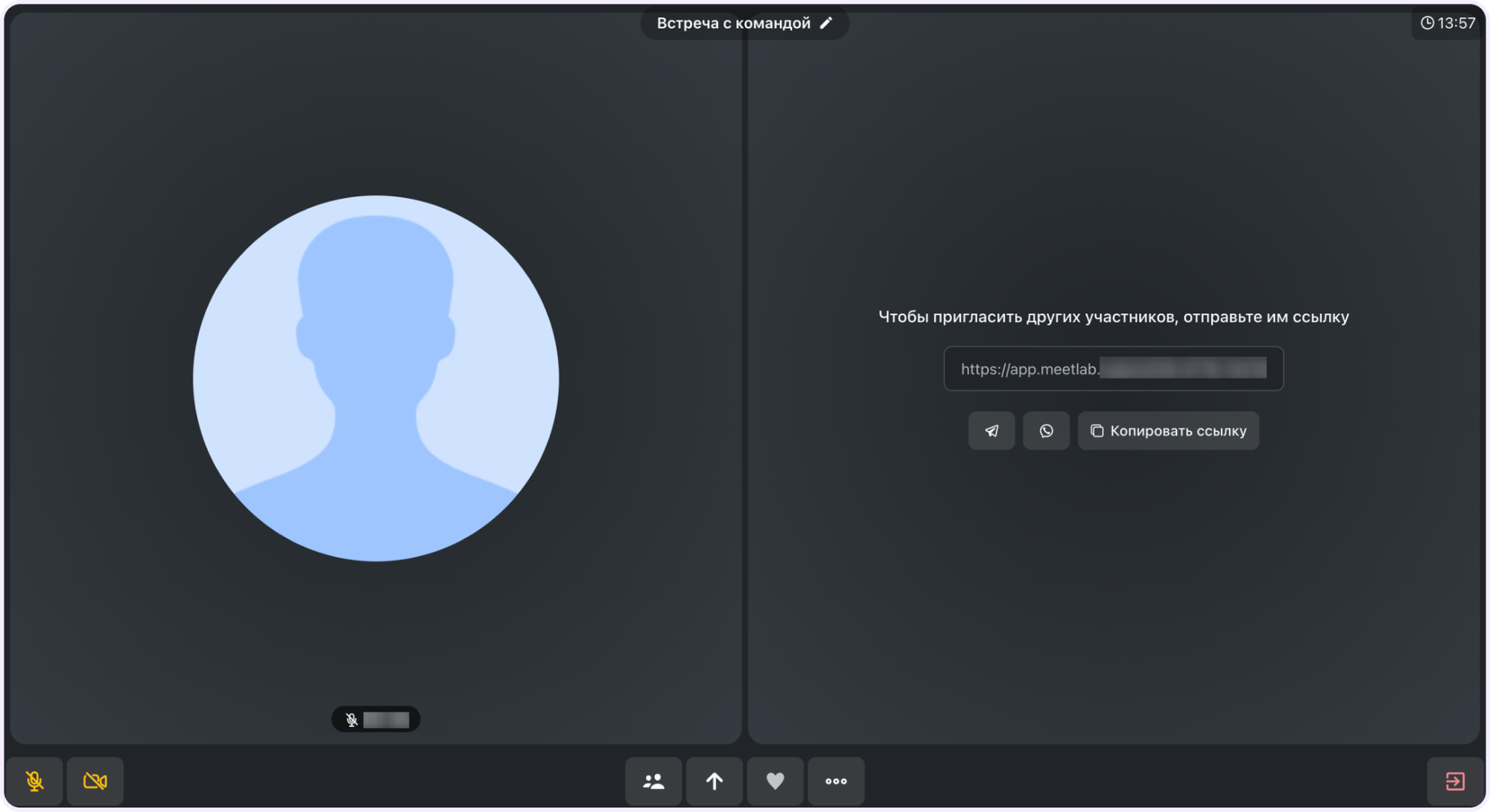Edit meeting title with pencil icon
The image size is (1490, 812).
click(x=825, y=23)
